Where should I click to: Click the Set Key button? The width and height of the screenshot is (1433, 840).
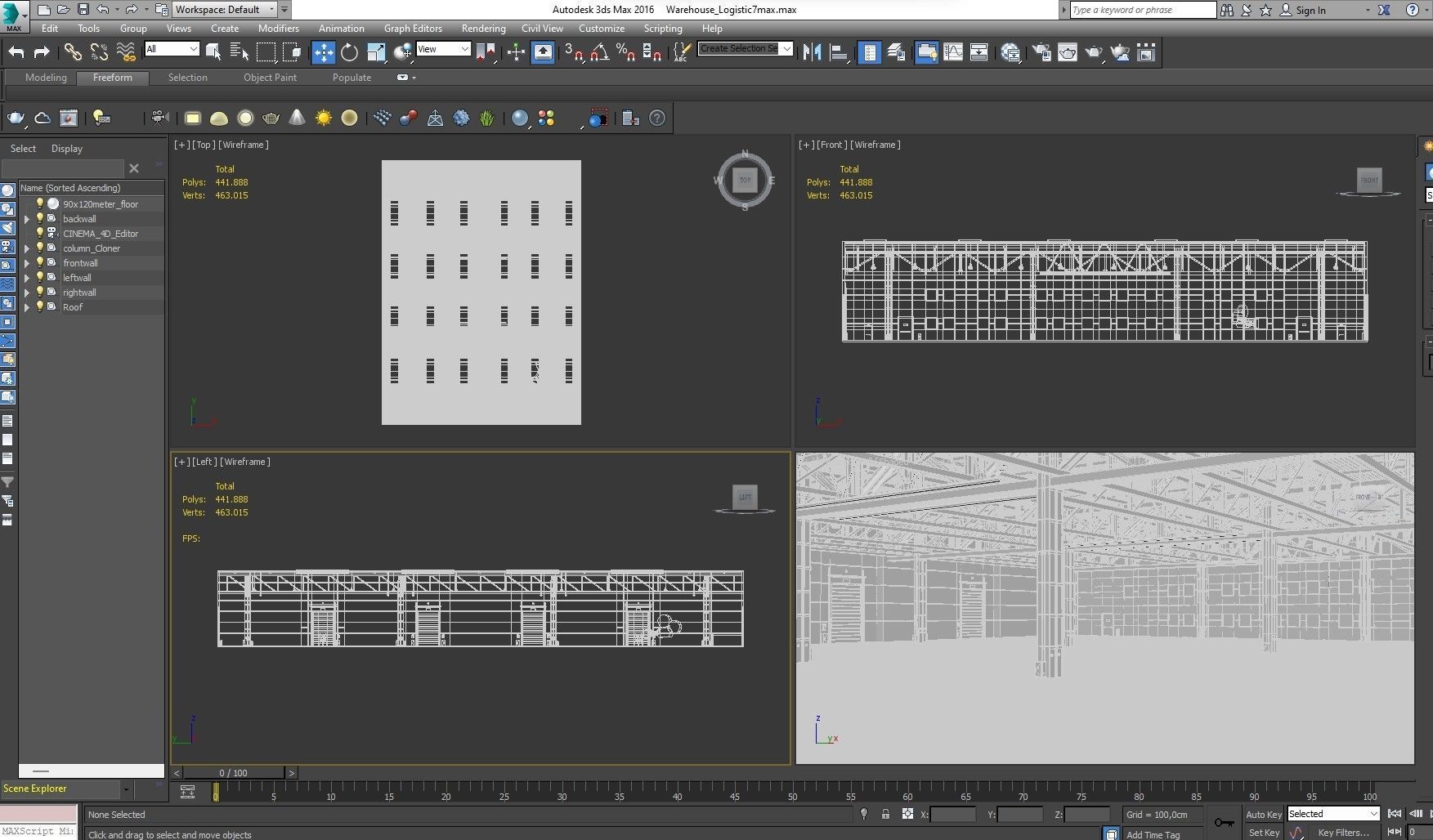coord(1263,833)
